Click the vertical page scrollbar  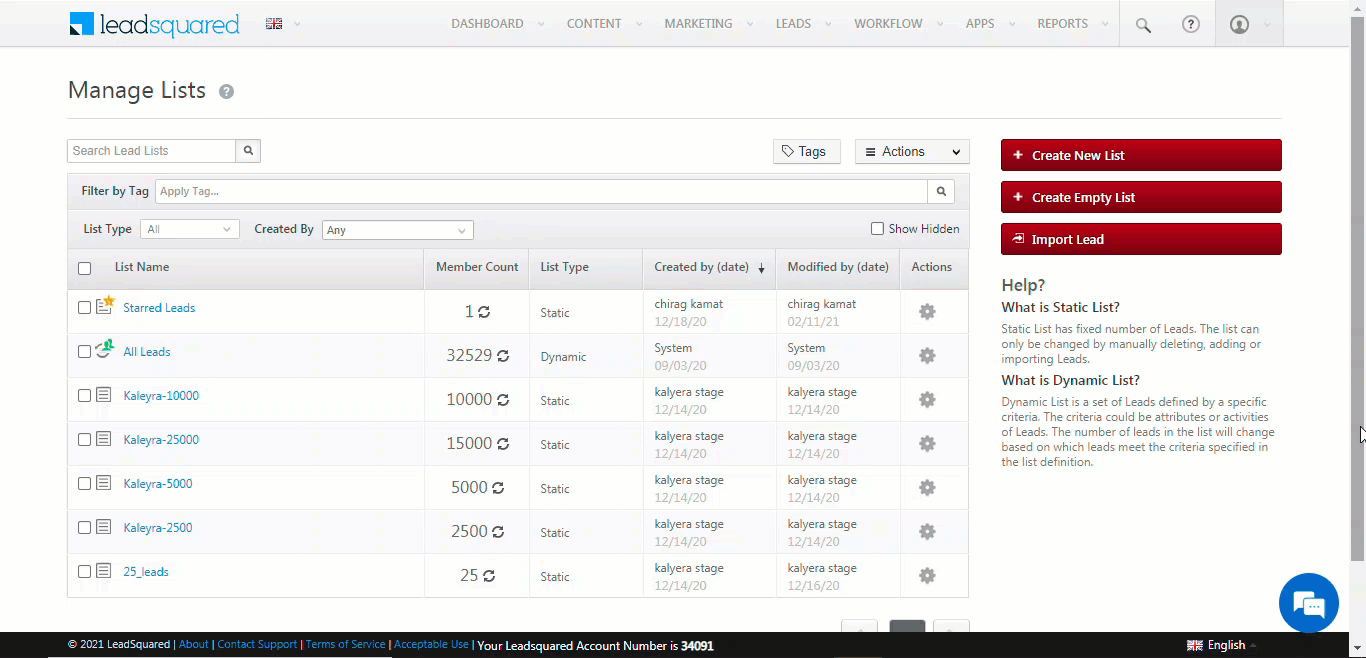1358,290
